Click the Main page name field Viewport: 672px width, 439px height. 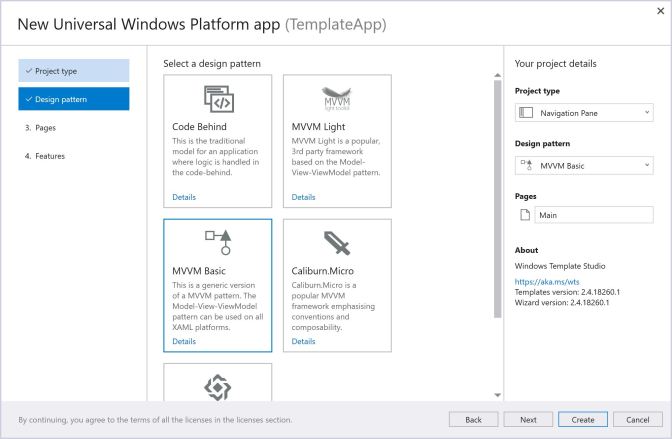[x=594, y=215]
